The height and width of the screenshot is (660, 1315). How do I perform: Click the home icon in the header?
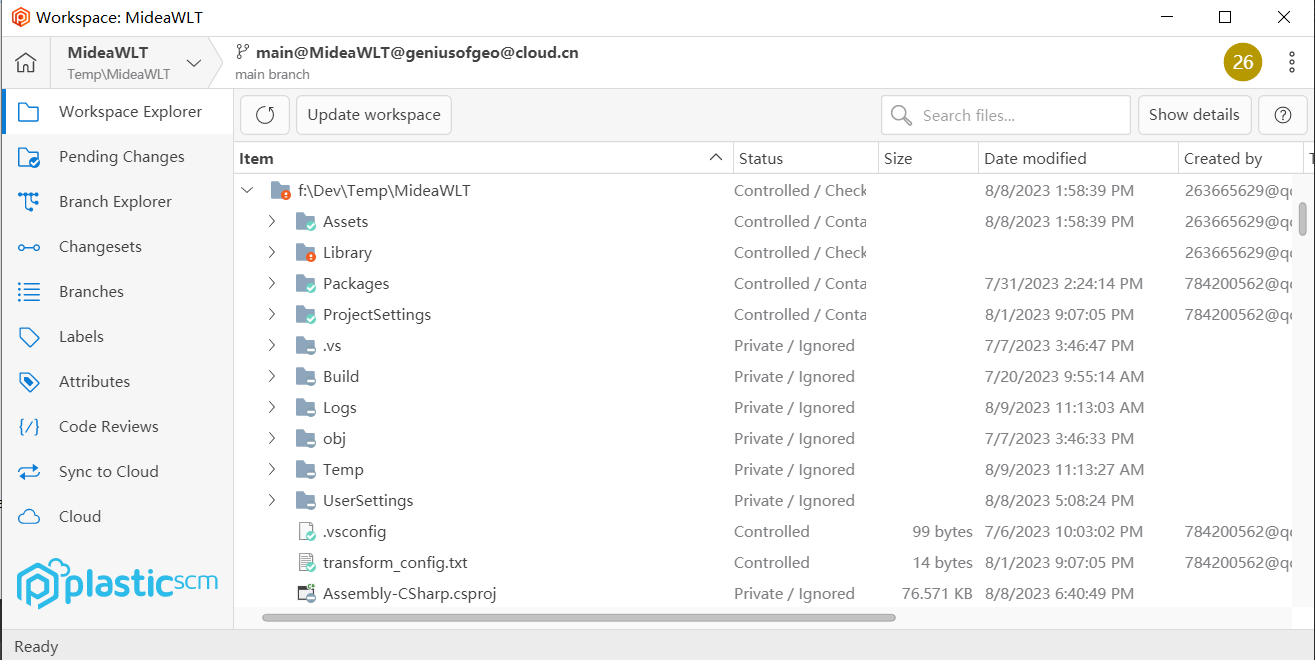click(x=26, y=63)
